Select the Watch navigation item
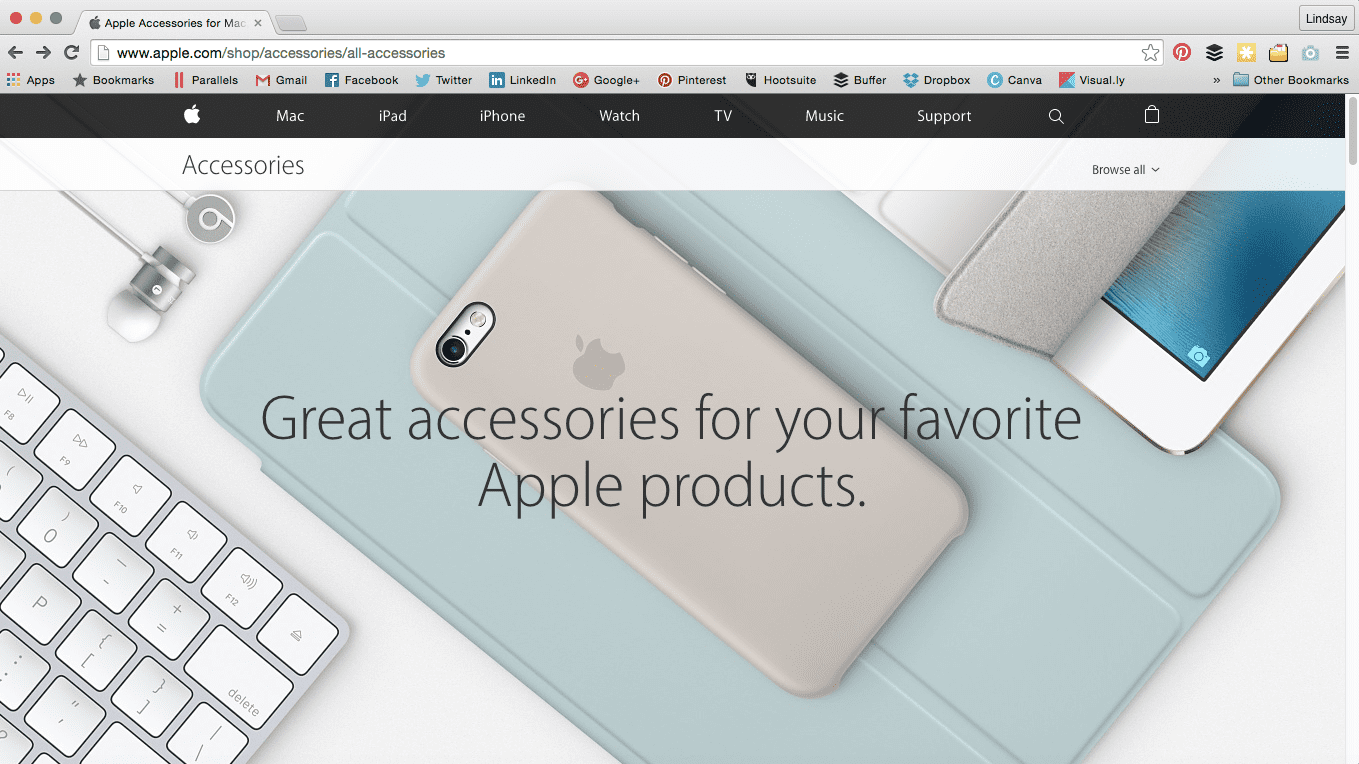 (x=619, y=116)
